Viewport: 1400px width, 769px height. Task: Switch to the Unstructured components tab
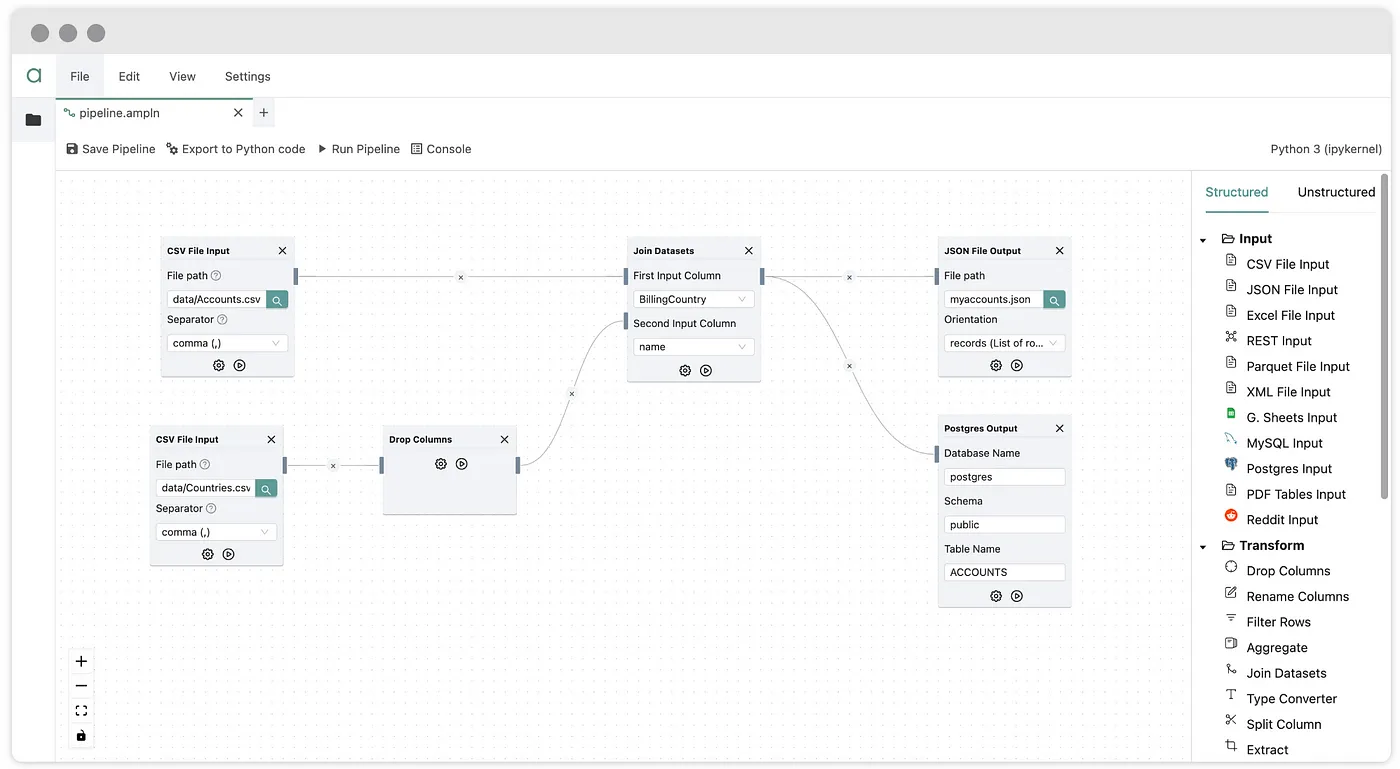click(x=1336, y=192)
